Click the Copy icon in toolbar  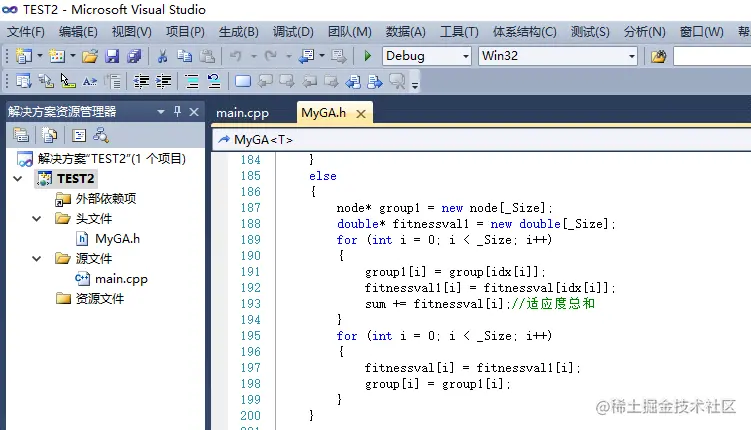pyautogui.click(x=184, y=57)
